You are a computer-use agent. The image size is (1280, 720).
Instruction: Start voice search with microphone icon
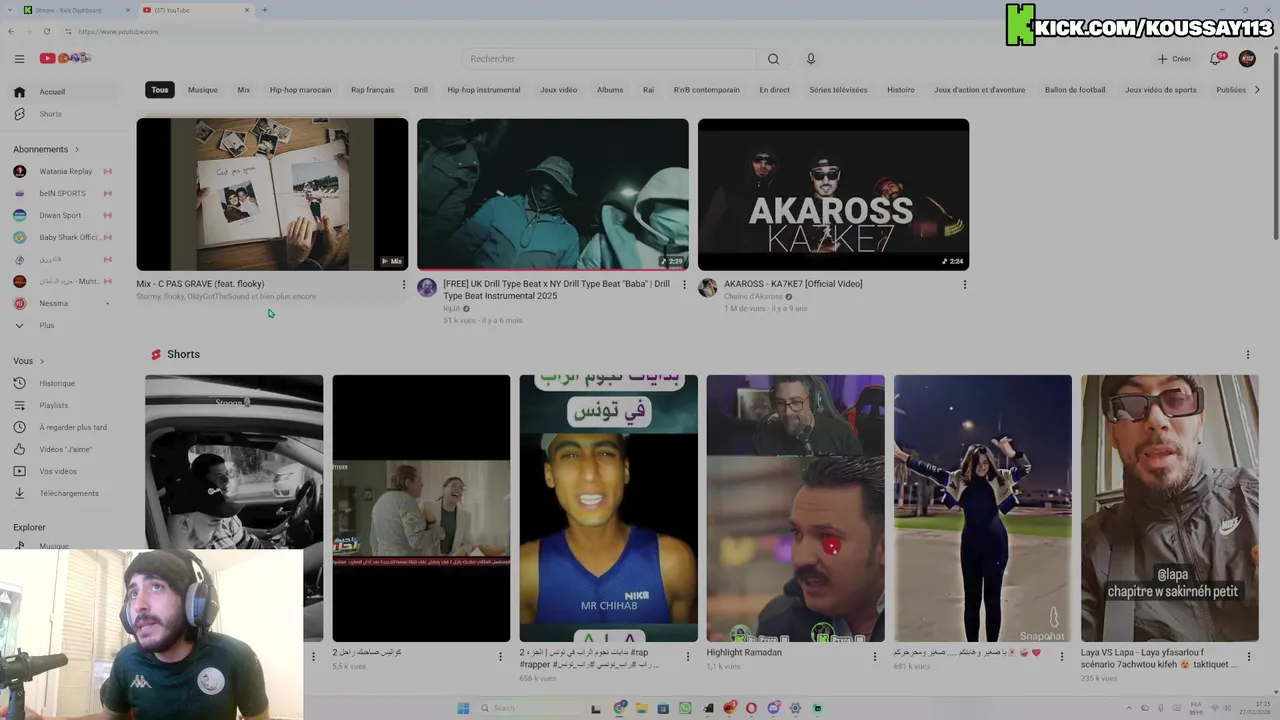point(811,59)
